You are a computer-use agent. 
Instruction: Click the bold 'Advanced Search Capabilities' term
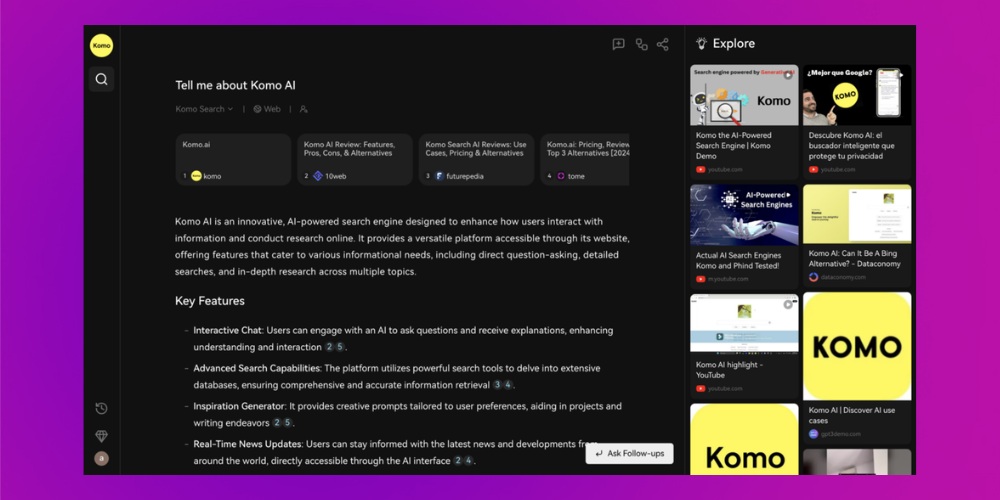click(256, 368)
